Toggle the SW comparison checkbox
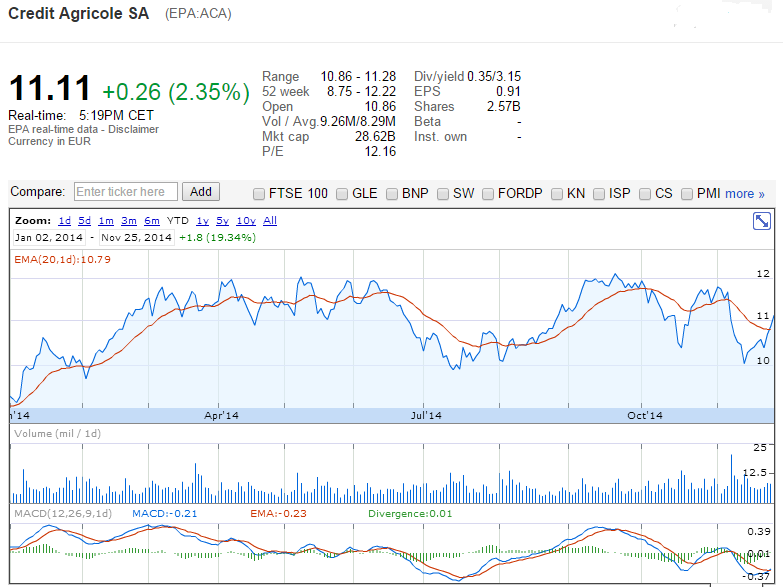The height and width of the screenshot is (587, 783). (443, 194)
